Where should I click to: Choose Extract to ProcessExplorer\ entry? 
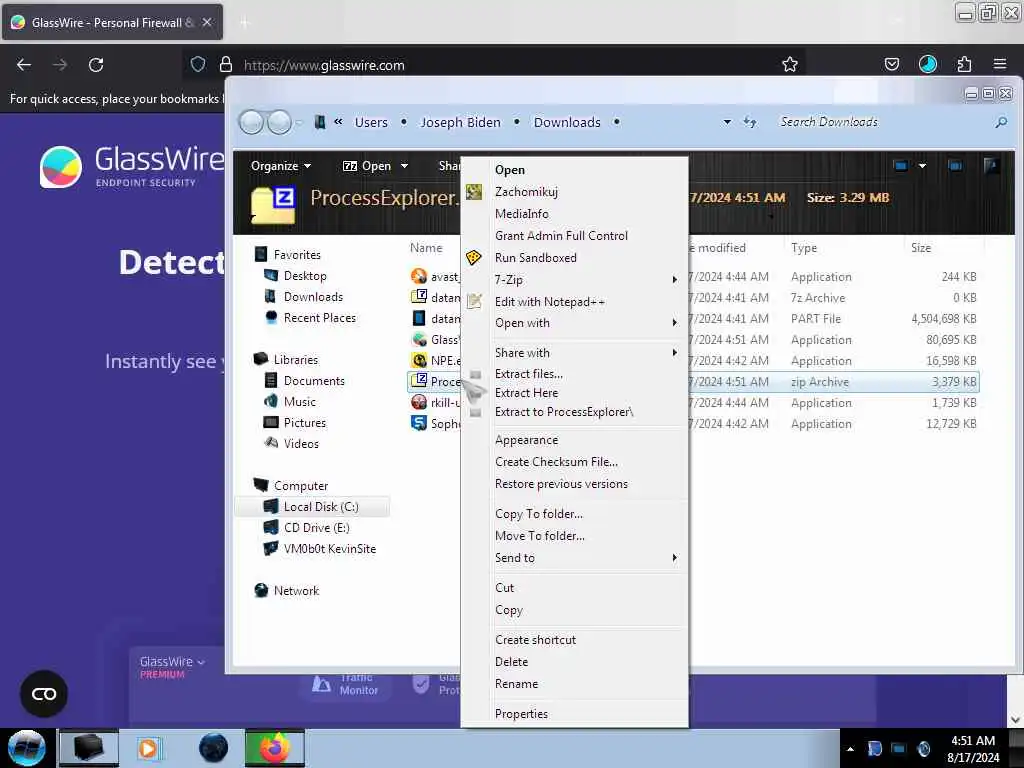564,411
